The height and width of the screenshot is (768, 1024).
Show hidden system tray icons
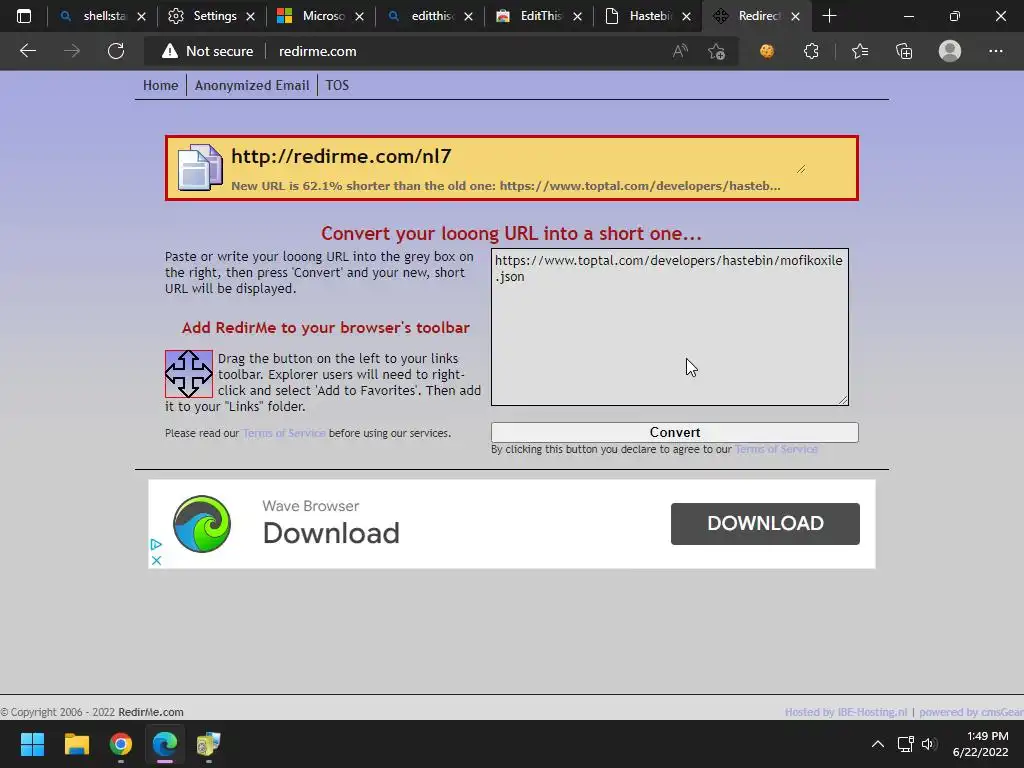click(878, 744)
